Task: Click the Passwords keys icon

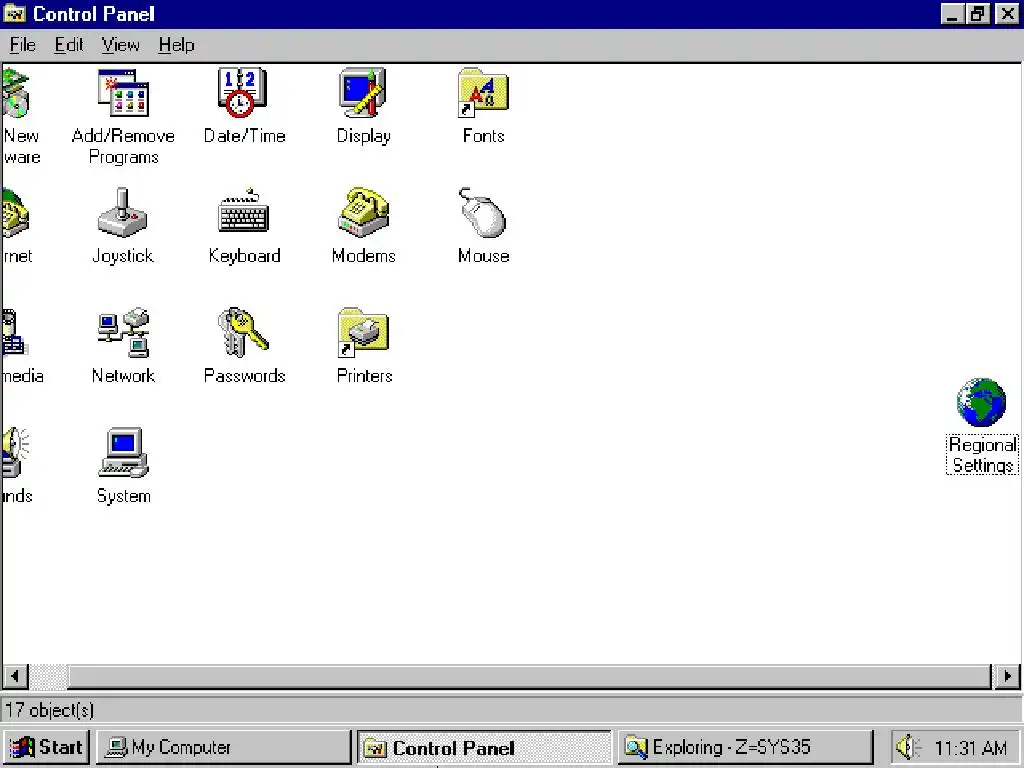Action: pos(242,332)
